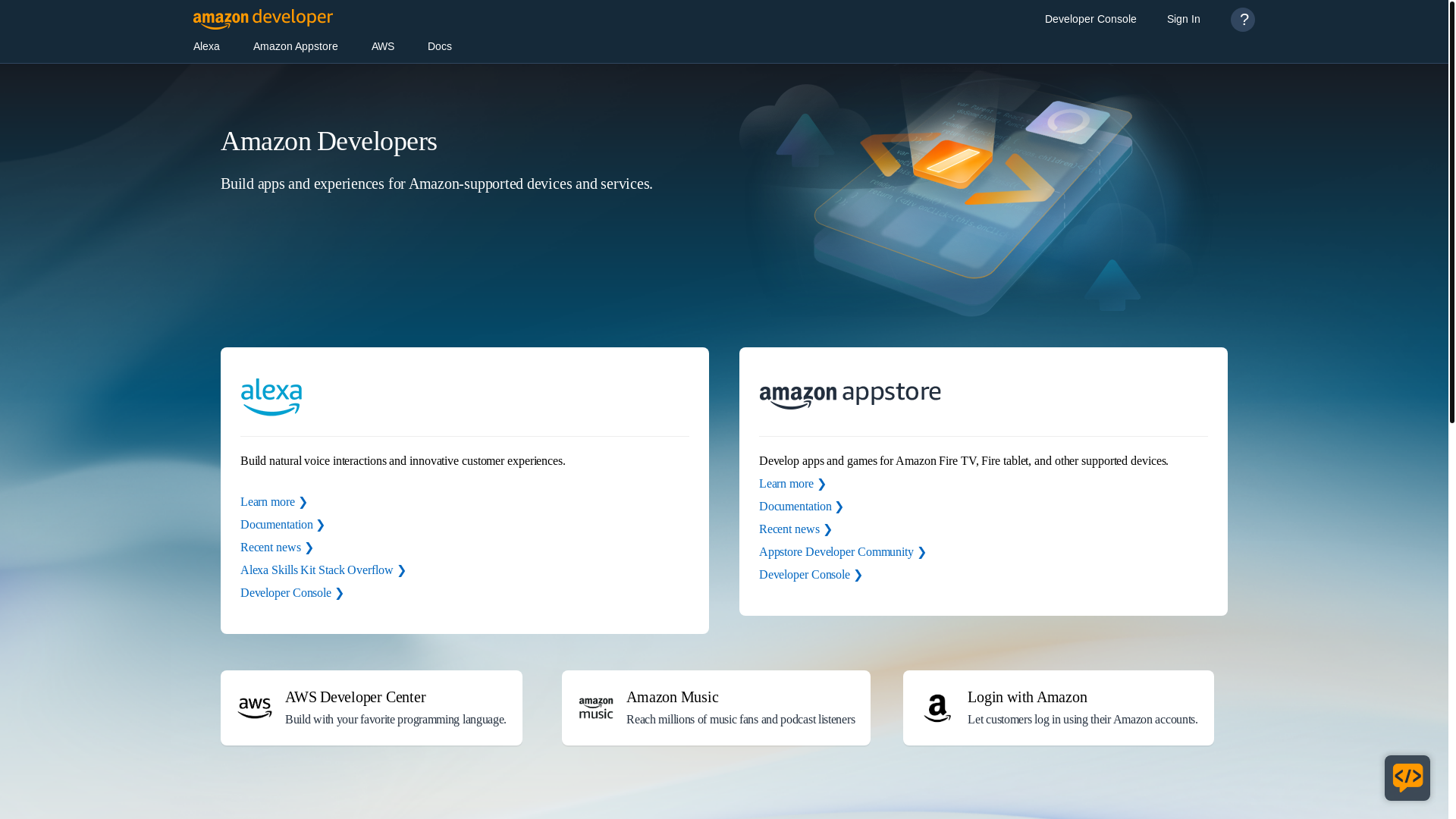Click 'Build apps and experiences' subtitle text
Screen dimensions: 1456x819
coord(436,184)
